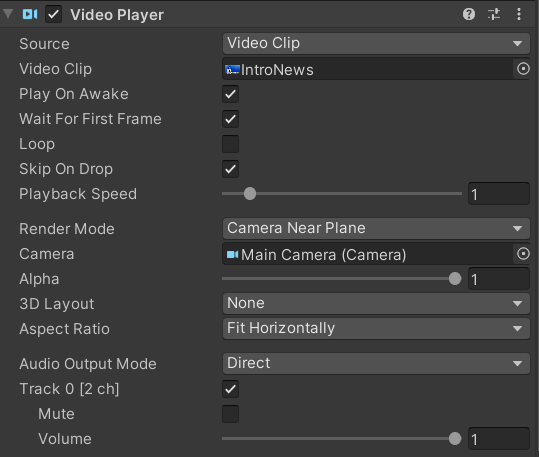Screen dimensions: 539x457
Task: Click the Video Player component icon
Action: [30, 14]
